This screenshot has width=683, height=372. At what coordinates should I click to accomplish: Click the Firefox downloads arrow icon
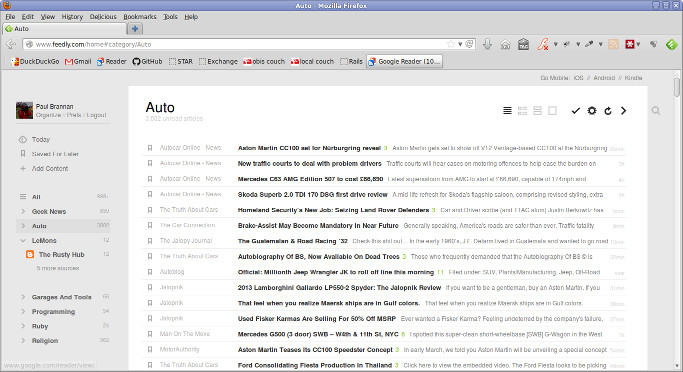[x=487, y=44]
